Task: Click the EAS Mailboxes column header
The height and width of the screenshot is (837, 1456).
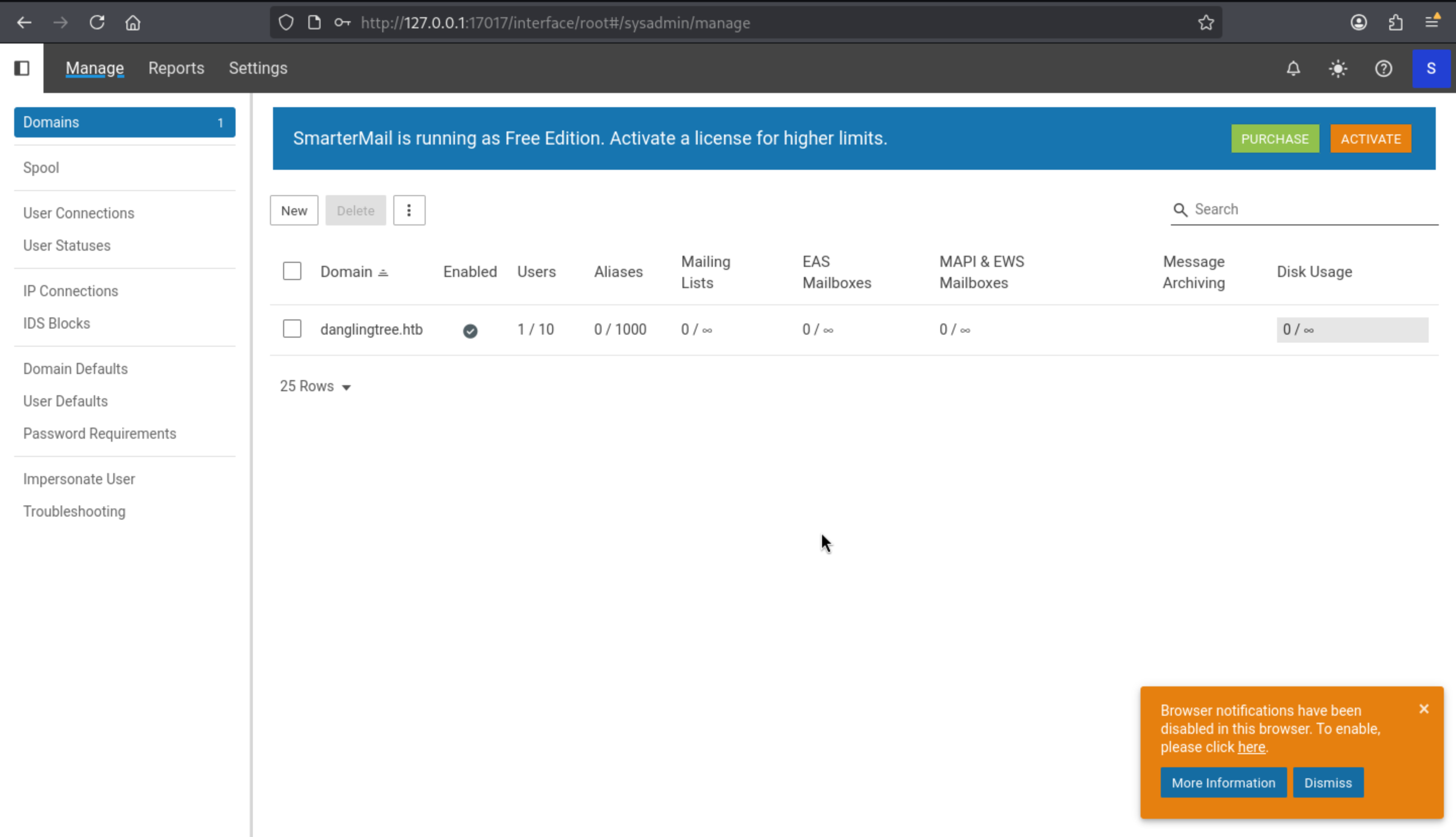Action: (837, 272)
